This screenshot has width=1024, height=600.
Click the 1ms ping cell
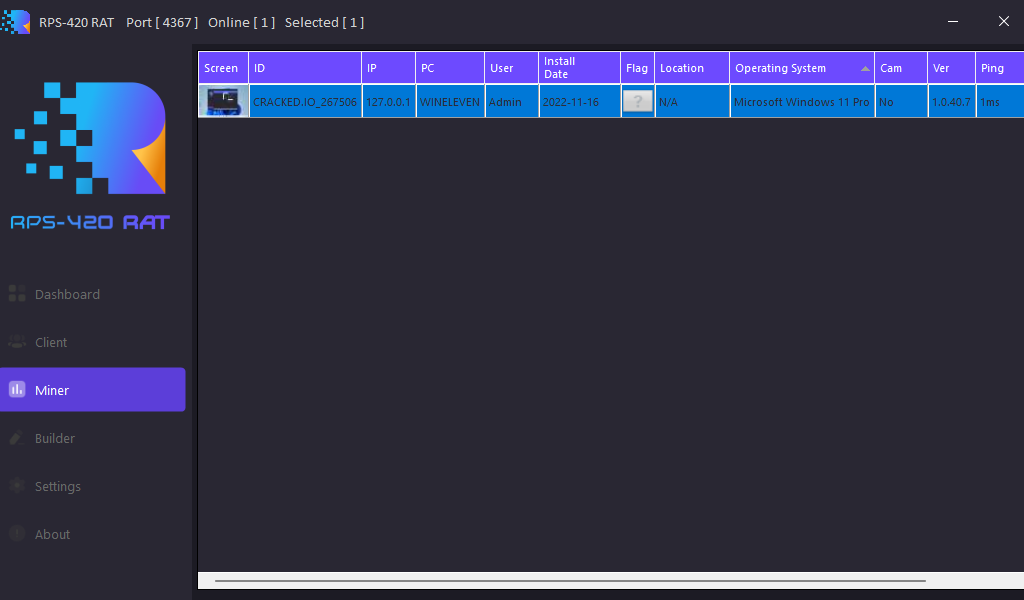coord(1000,102)
